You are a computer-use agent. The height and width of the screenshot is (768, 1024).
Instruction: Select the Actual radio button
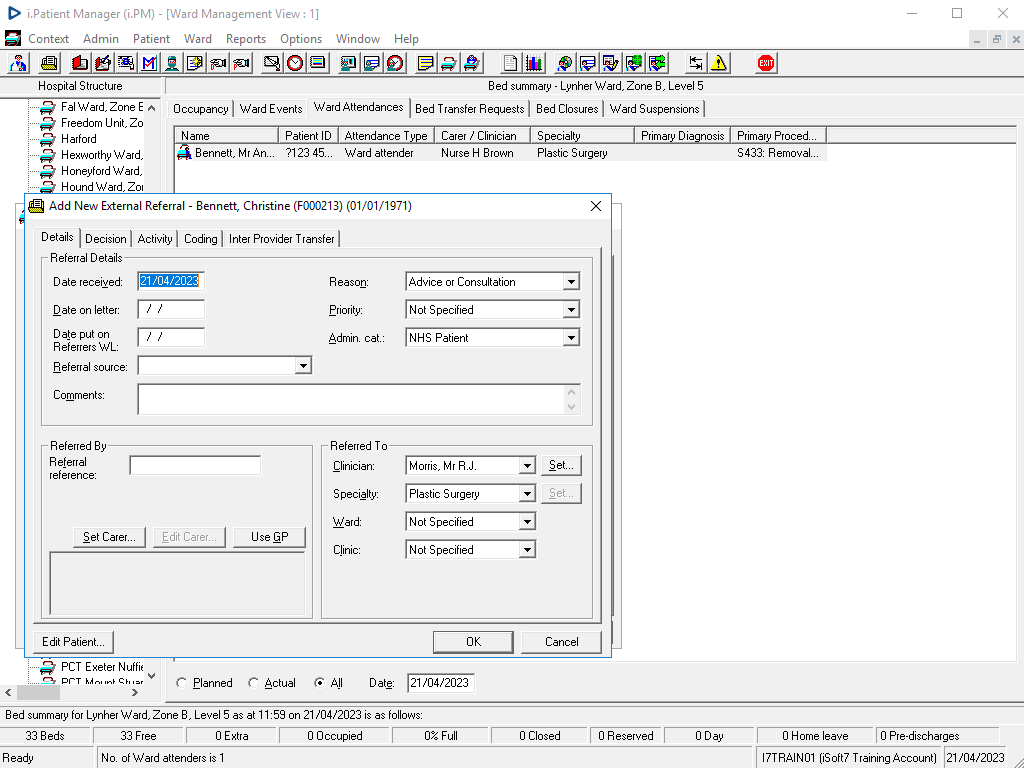[253, 682]
